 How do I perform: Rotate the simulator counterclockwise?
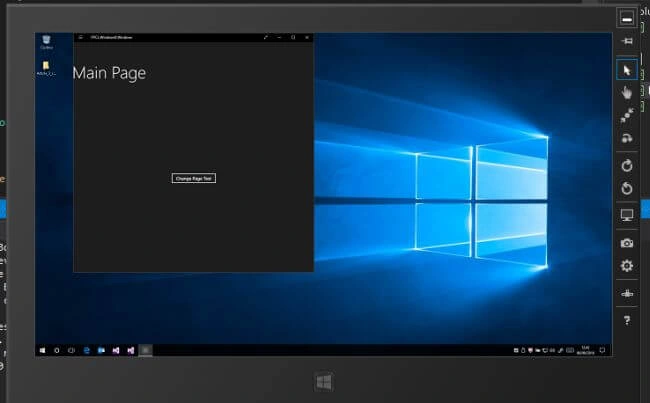627,189
